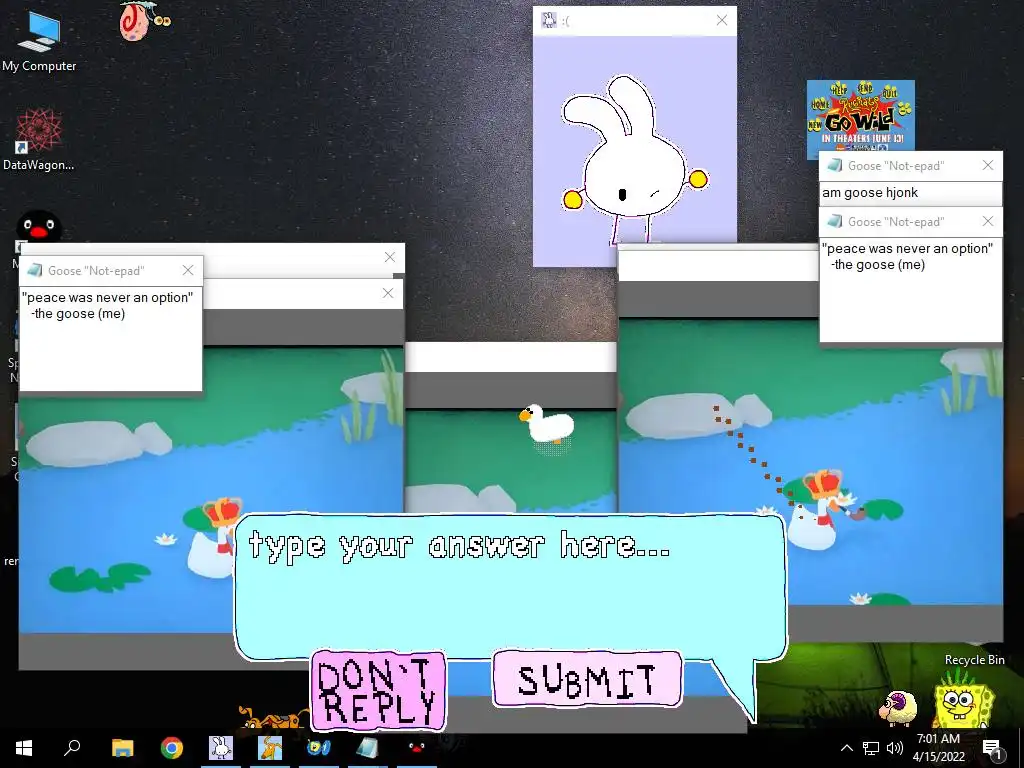Open the DataWagon desktop shortcut
The width and height of the screenshot is (1024, 768).
pyautogui.click(x=39, y=140)
